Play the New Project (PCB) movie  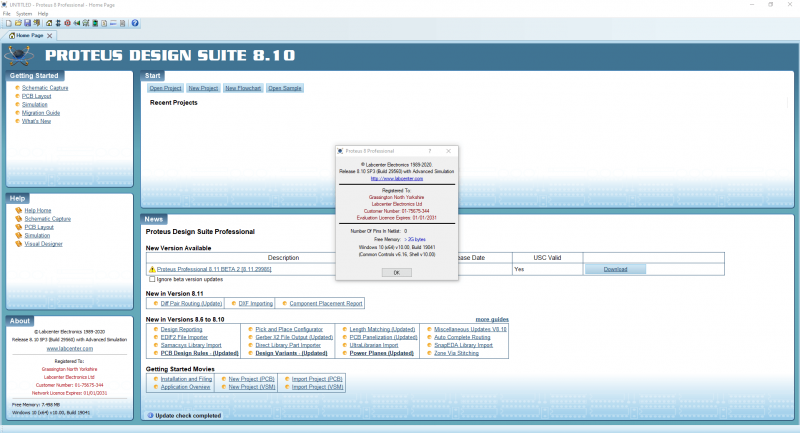pos(252,379)
